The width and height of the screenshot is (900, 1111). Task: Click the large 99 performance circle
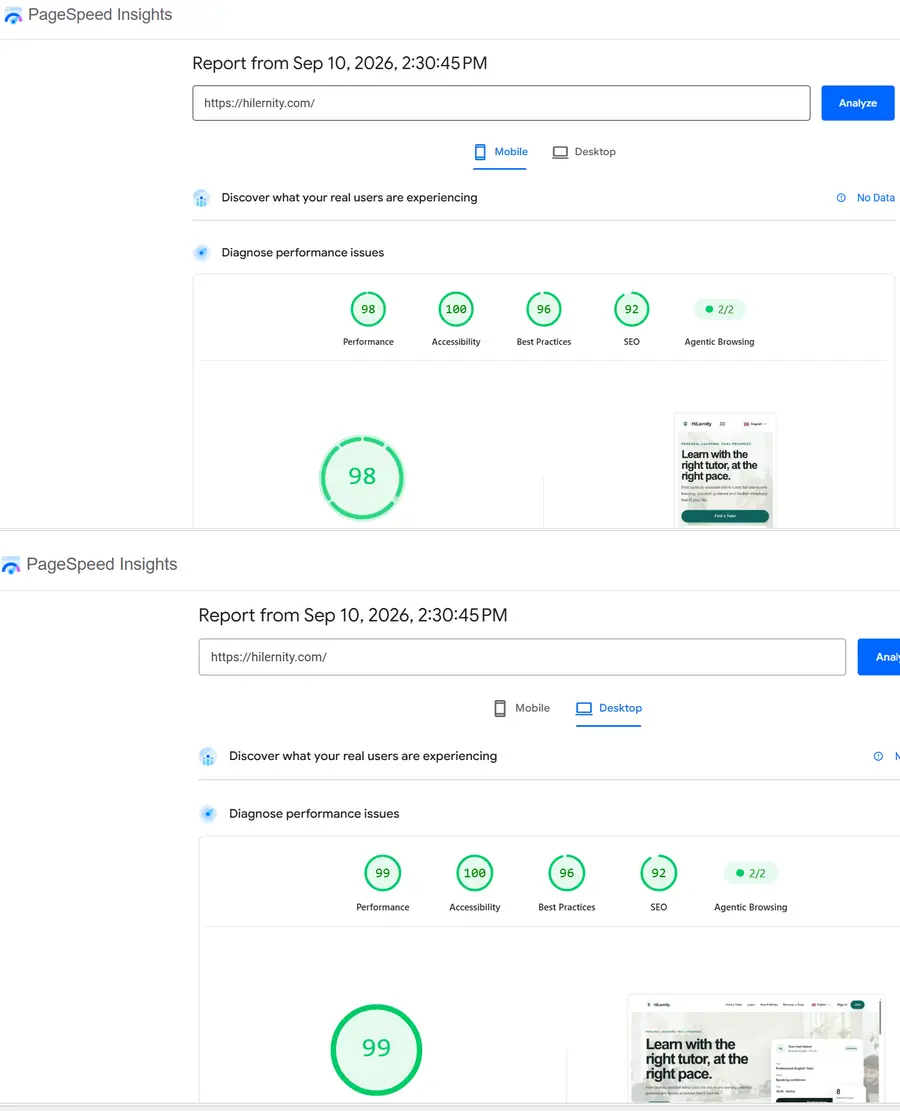tap(376, 1049)
